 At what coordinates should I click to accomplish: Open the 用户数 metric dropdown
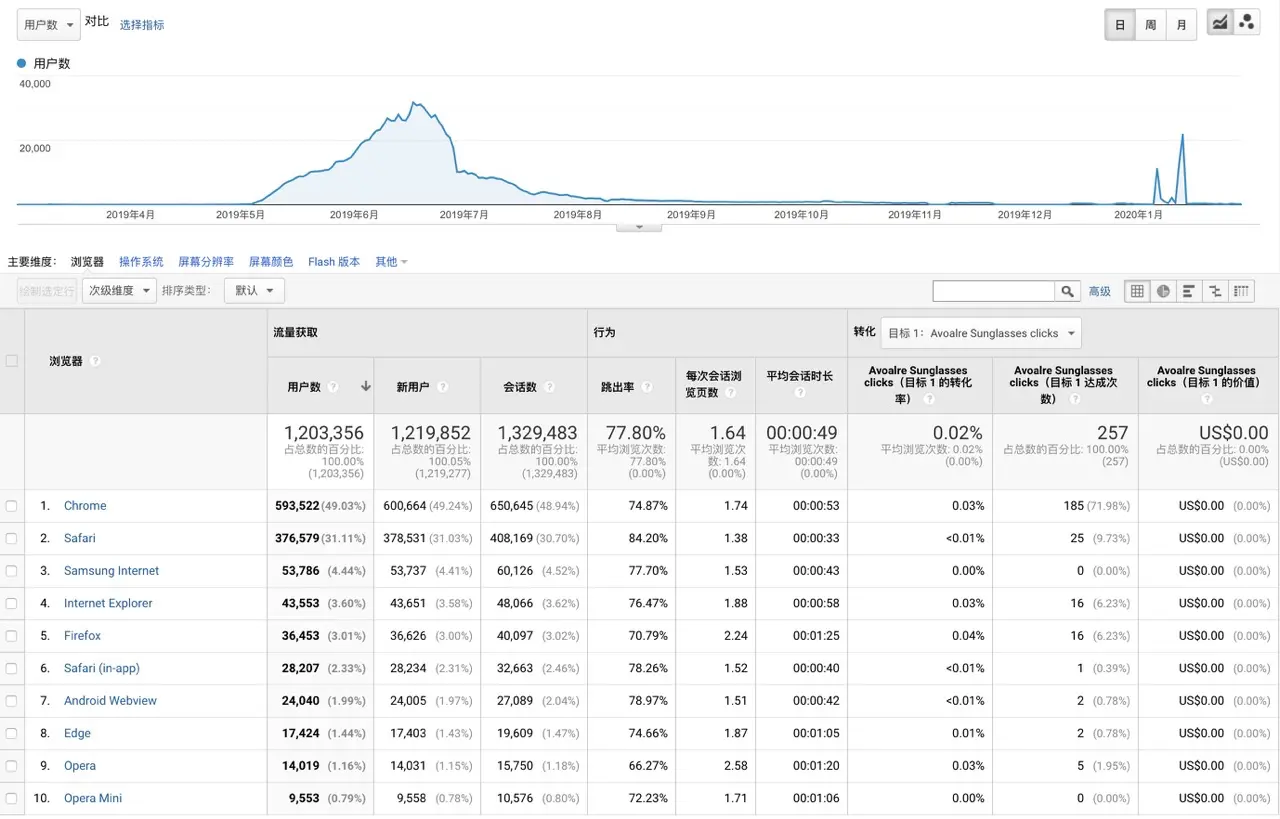[48, 25]
